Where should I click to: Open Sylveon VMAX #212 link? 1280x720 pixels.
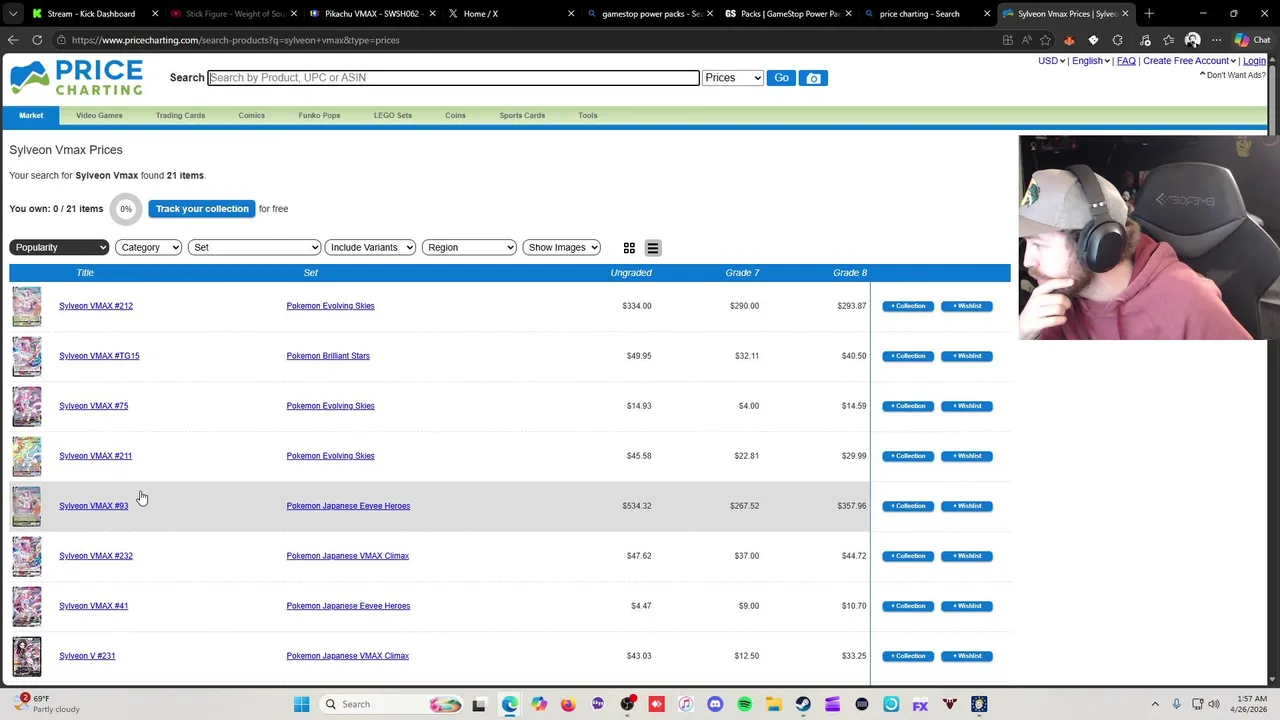tap(96, 306)
